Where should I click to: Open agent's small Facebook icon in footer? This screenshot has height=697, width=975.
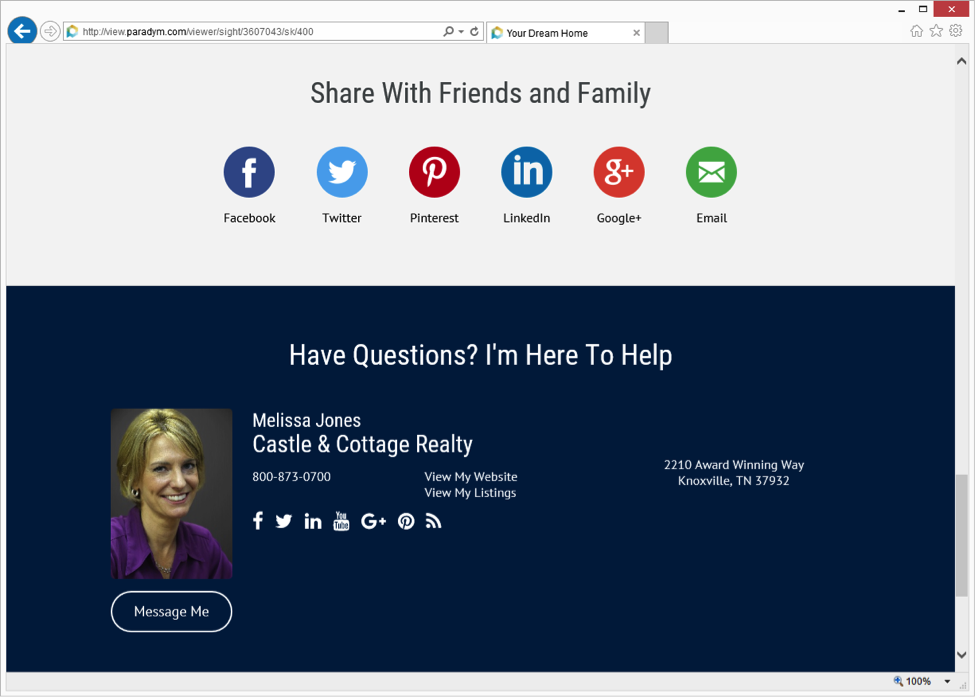click(258, 521)
